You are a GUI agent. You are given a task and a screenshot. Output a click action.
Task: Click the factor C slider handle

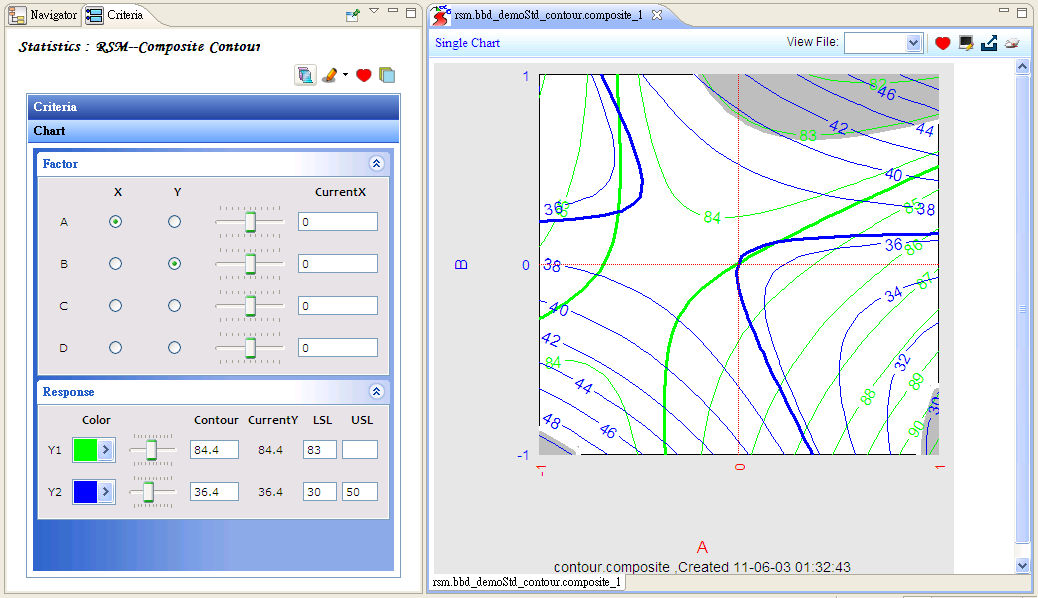pyautogui.click(x=250, y=306)
